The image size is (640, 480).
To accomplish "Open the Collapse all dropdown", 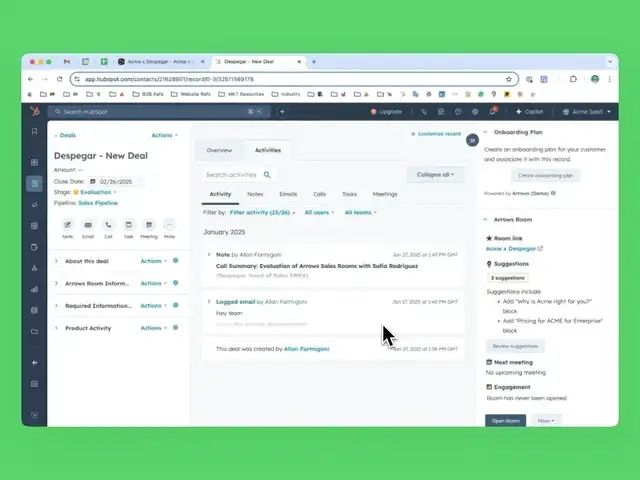I will point(436,175).
